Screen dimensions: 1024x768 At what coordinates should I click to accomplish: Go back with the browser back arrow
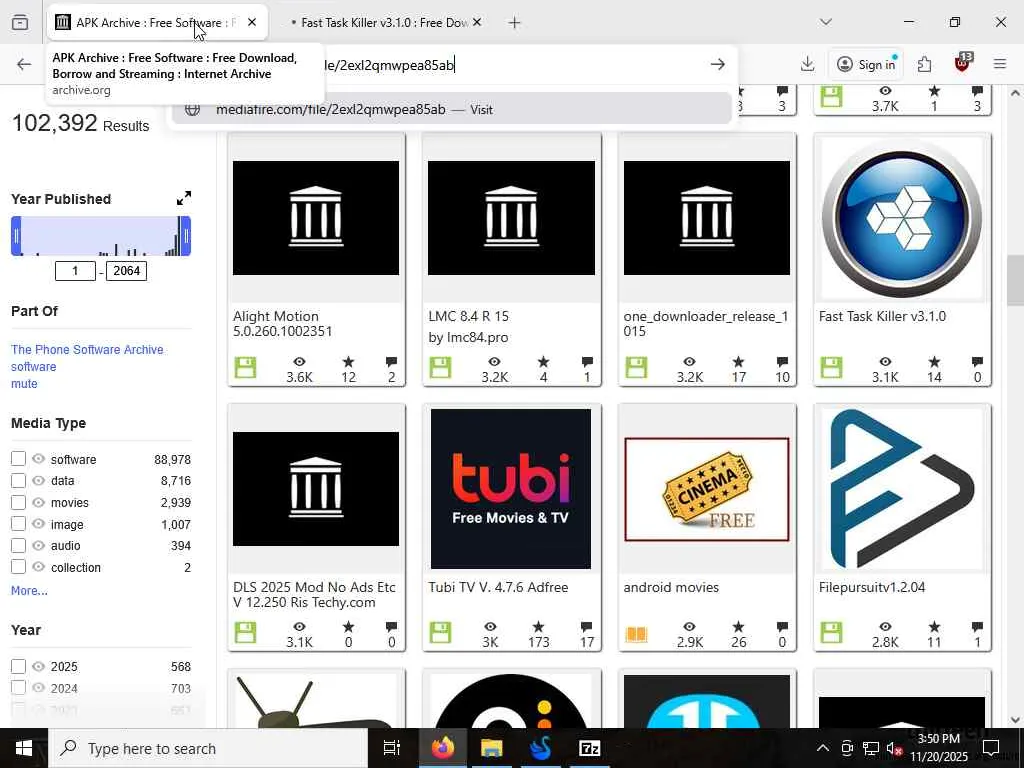[24, 64]
